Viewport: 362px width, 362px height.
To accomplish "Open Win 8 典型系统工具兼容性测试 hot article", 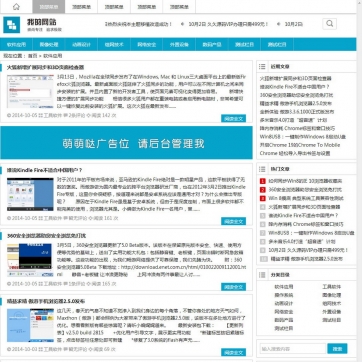I will tap(306, 198).
